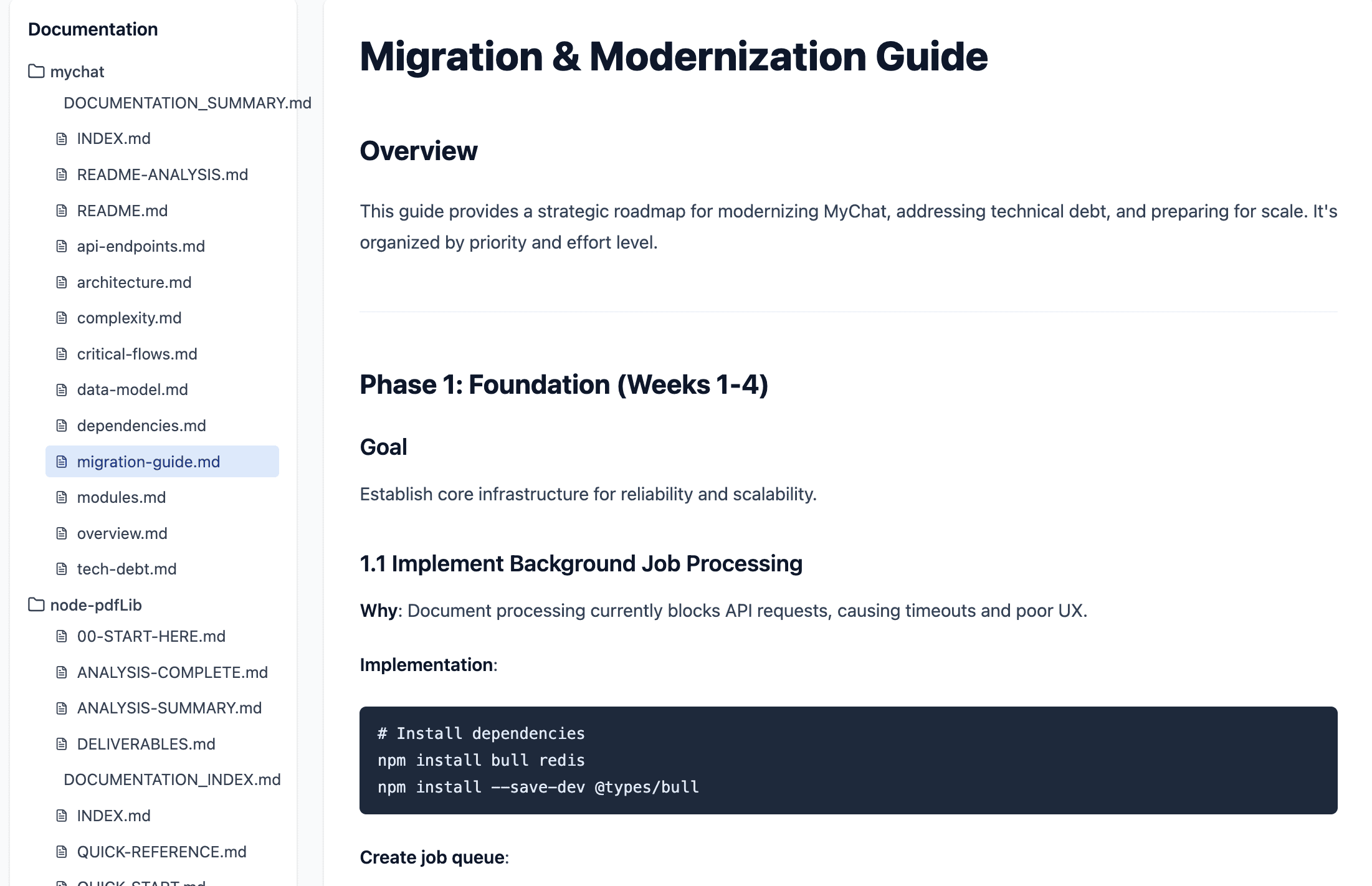Open 00-START-HERE.md under node-pdfLib
The width and height of the screenshot is (1372, 886).
(x=162, y=636)
